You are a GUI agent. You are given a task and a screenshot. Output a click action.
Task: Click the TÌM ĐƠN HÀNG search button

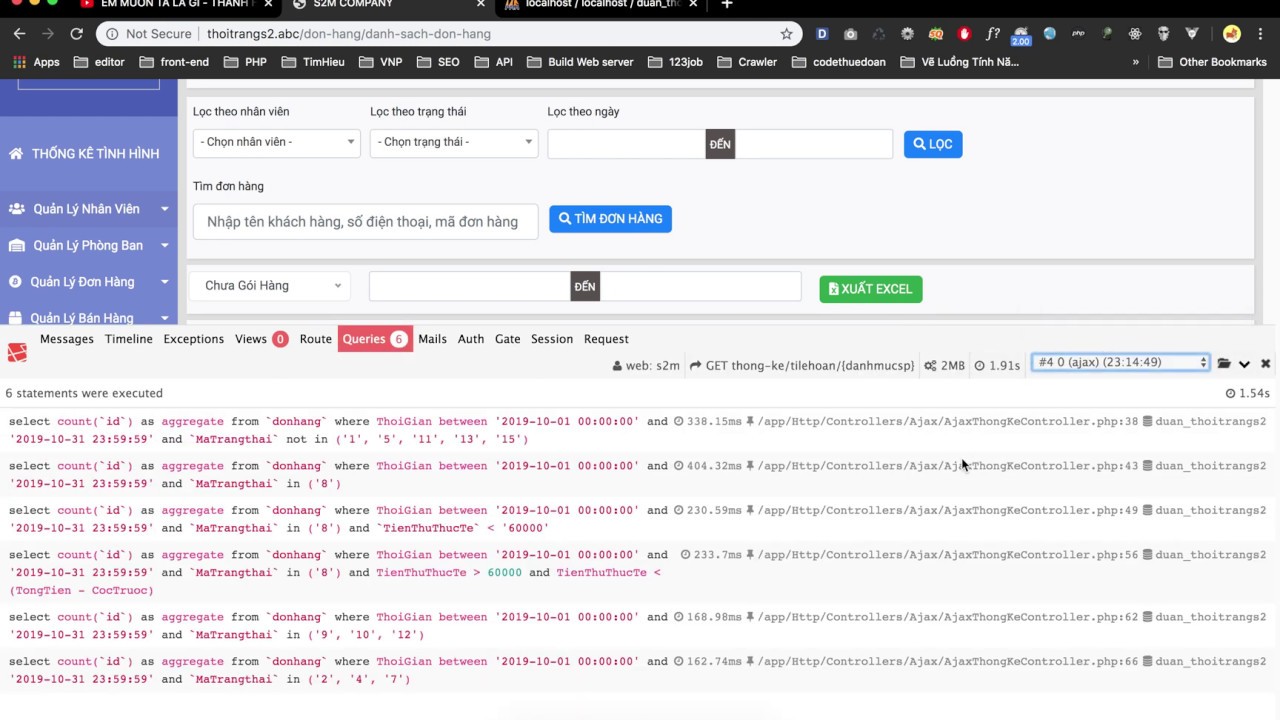[610, 219]
